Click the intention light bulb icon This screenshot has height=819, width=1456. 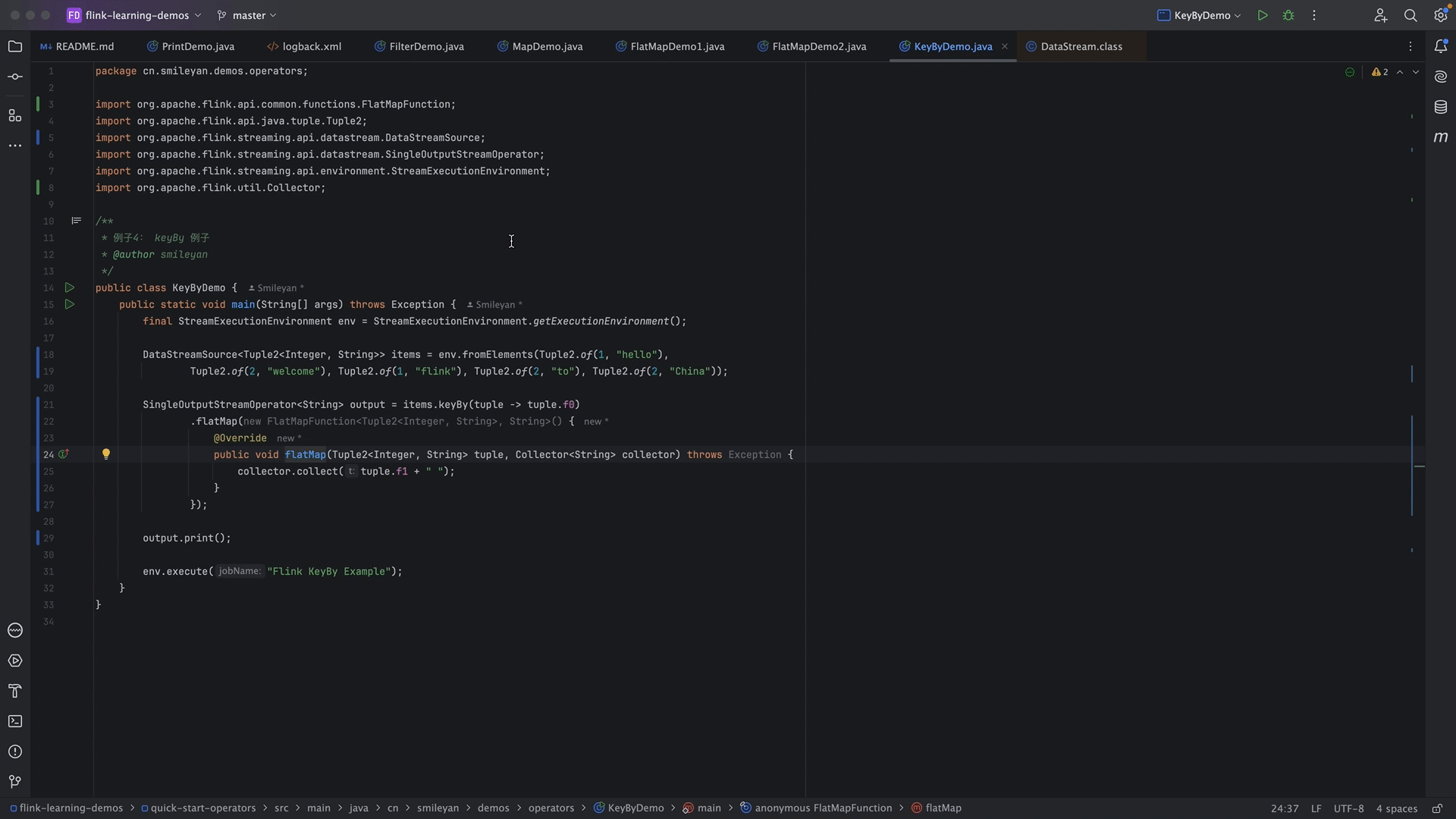click(x=106, y=454)
